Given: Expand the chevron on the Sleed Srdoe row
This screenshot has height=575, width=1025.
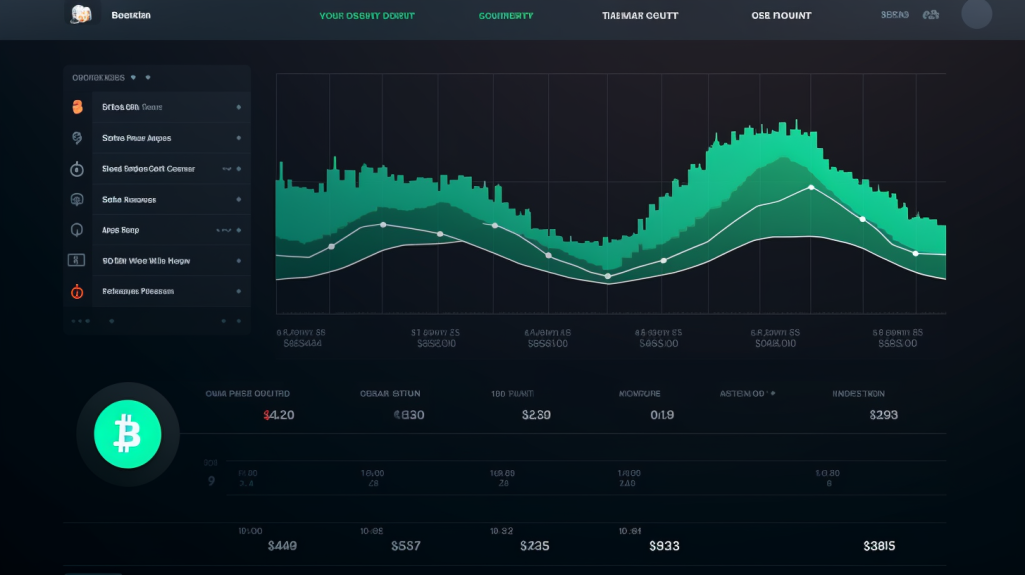Looking at the screenshot, I should [228, 169].
